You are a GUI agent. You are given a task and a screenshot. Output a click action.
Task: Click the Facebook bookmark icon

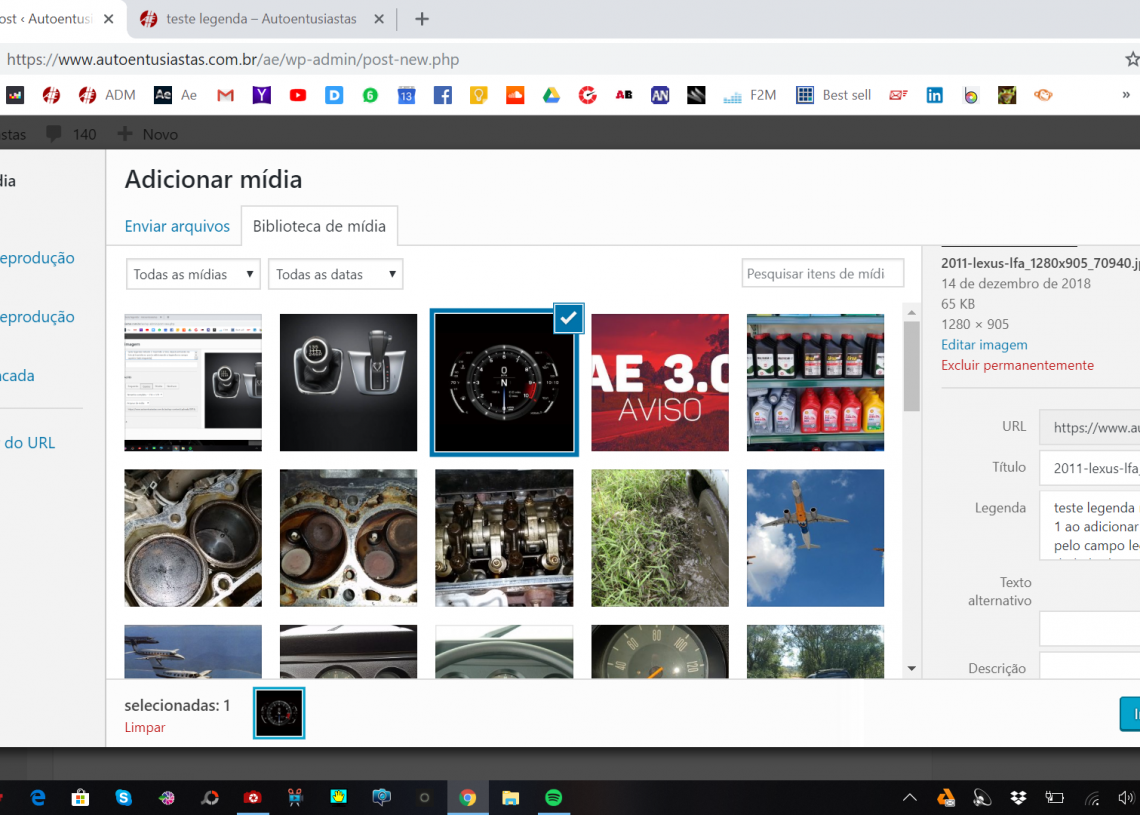442,95
